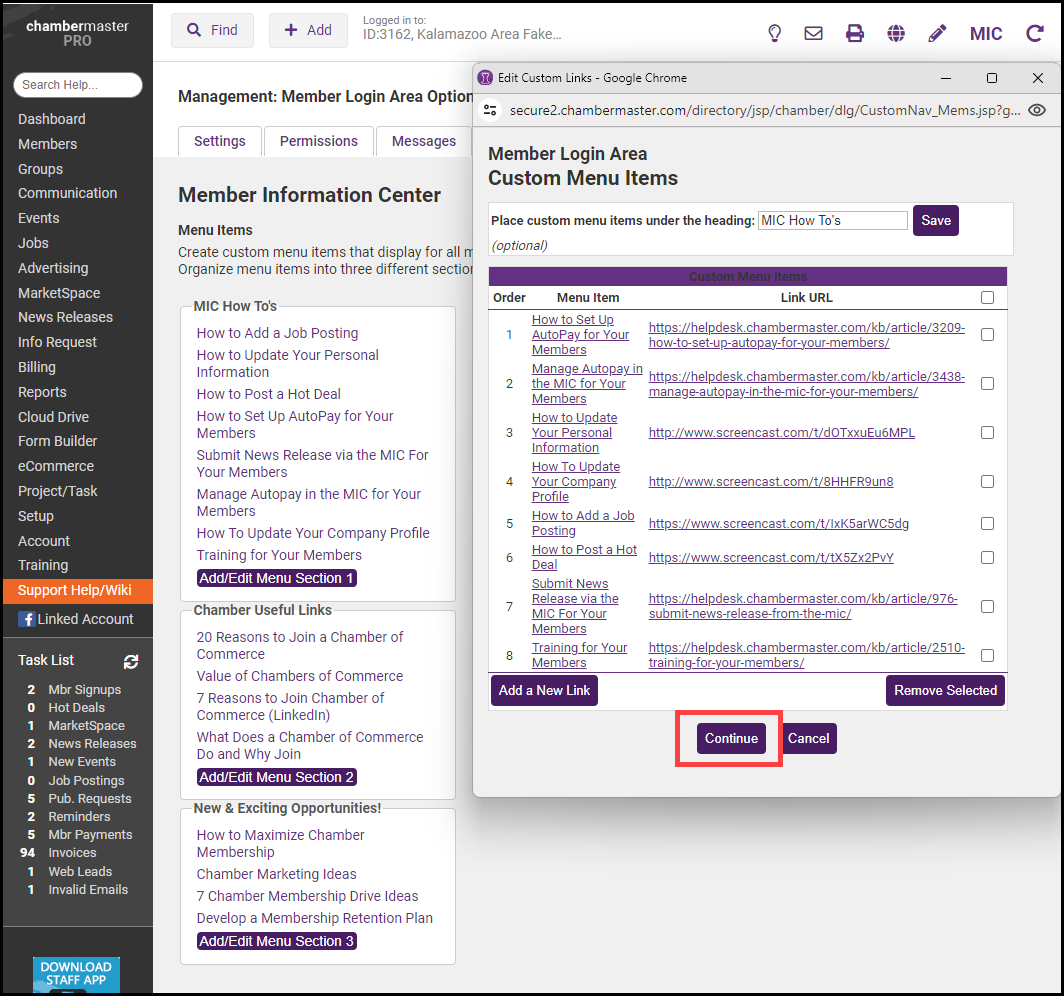Select Members in the left sidebar
The height and width of the screenshot is (996, 1064).
pos(47,144)
